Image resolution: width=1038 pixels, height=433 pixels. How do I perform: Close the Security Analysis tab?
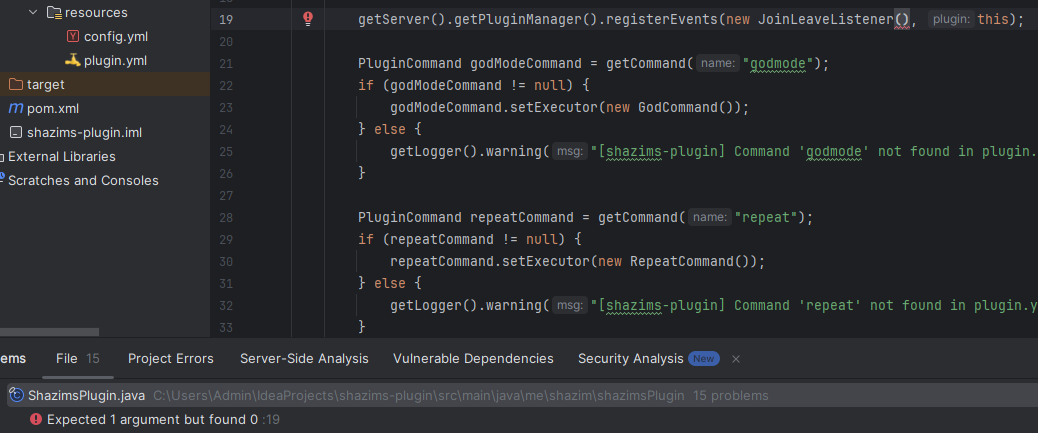[736, 358]
